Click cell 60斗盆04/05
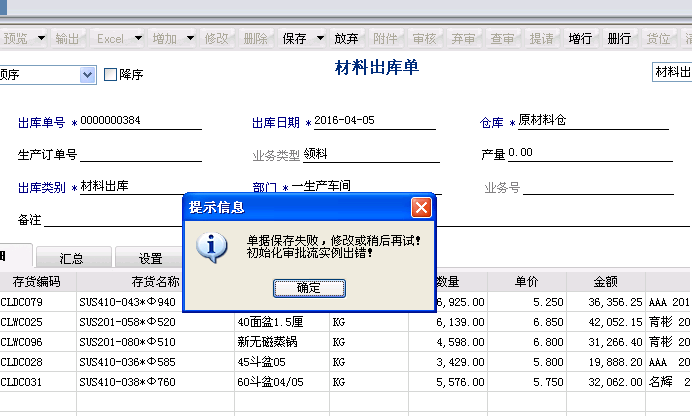Screen dimensions: 692x416 pos(282,382)
